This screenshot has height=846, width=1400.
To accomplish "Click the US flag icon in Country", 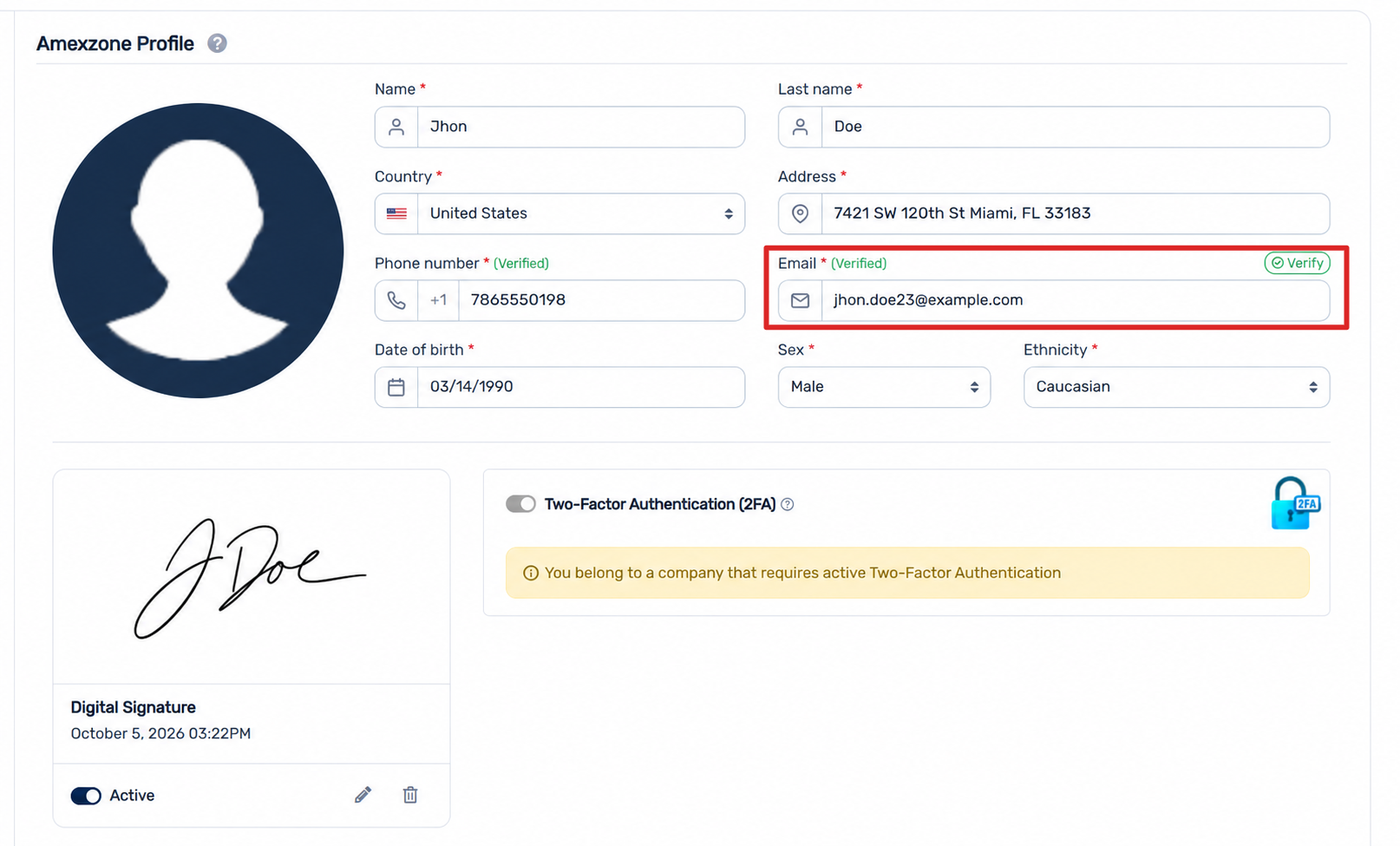I will tap(396, 213).
